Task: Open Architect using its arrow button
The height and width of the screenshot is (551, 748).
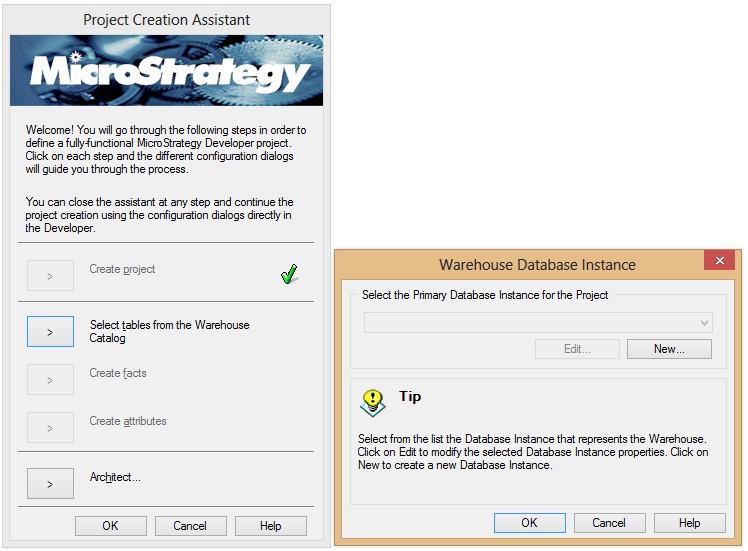Action: click(50, 484)
